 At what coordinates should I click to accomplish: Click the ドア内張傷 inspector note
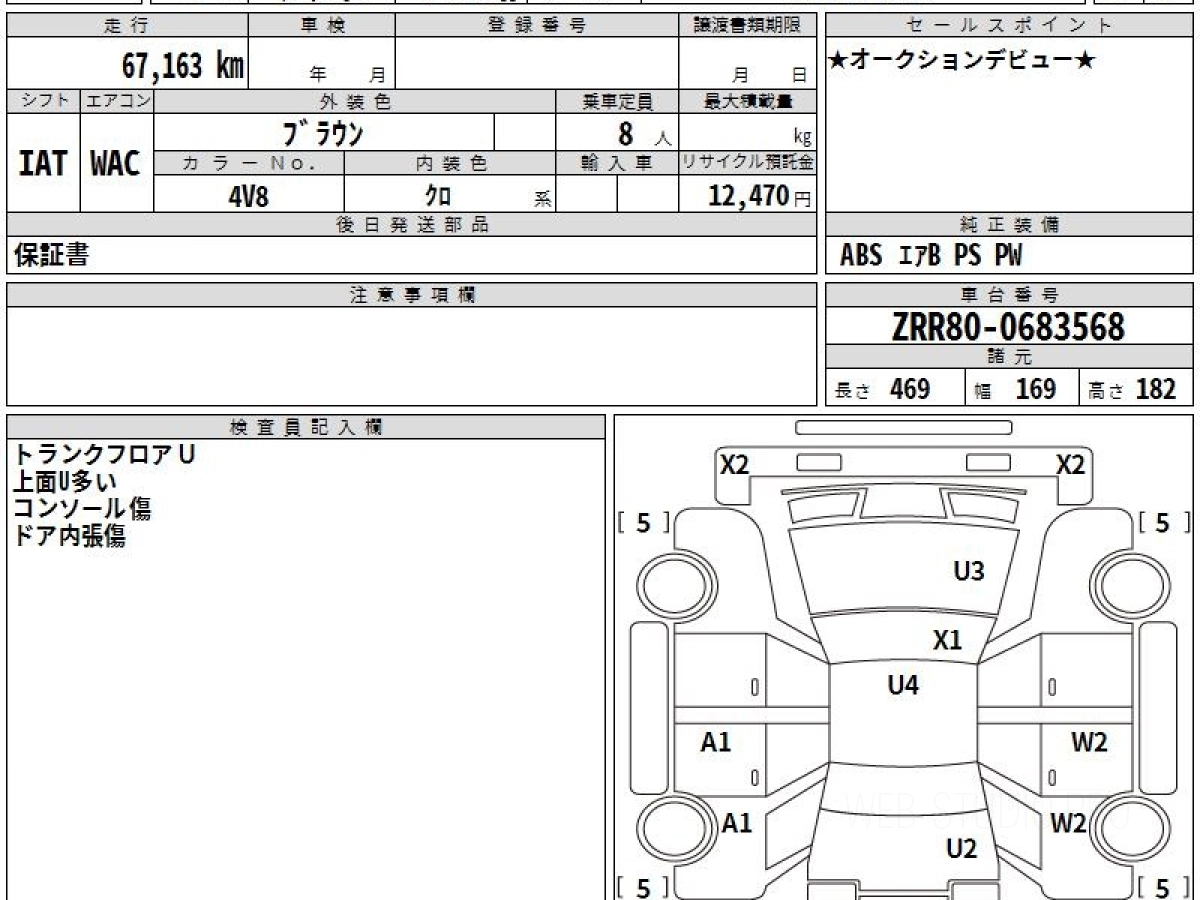pos(69,535)
